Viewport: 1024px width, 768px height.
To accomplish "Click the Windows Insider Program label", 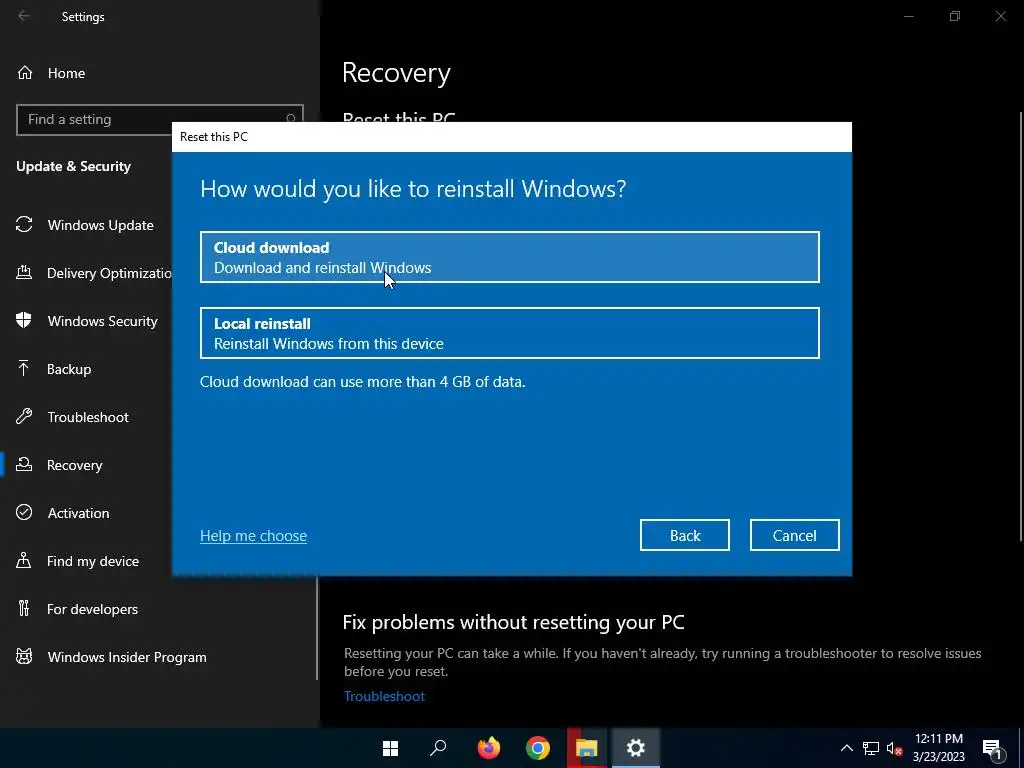I will point(127,657).
